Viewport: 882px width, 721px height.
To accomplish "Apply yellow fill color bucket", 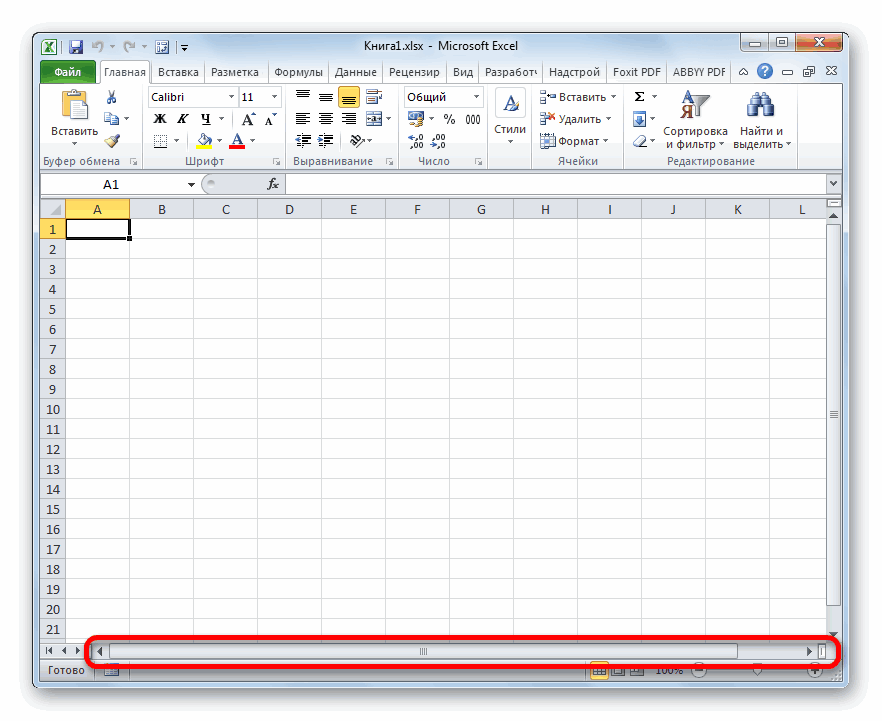I will pos(204,141).
